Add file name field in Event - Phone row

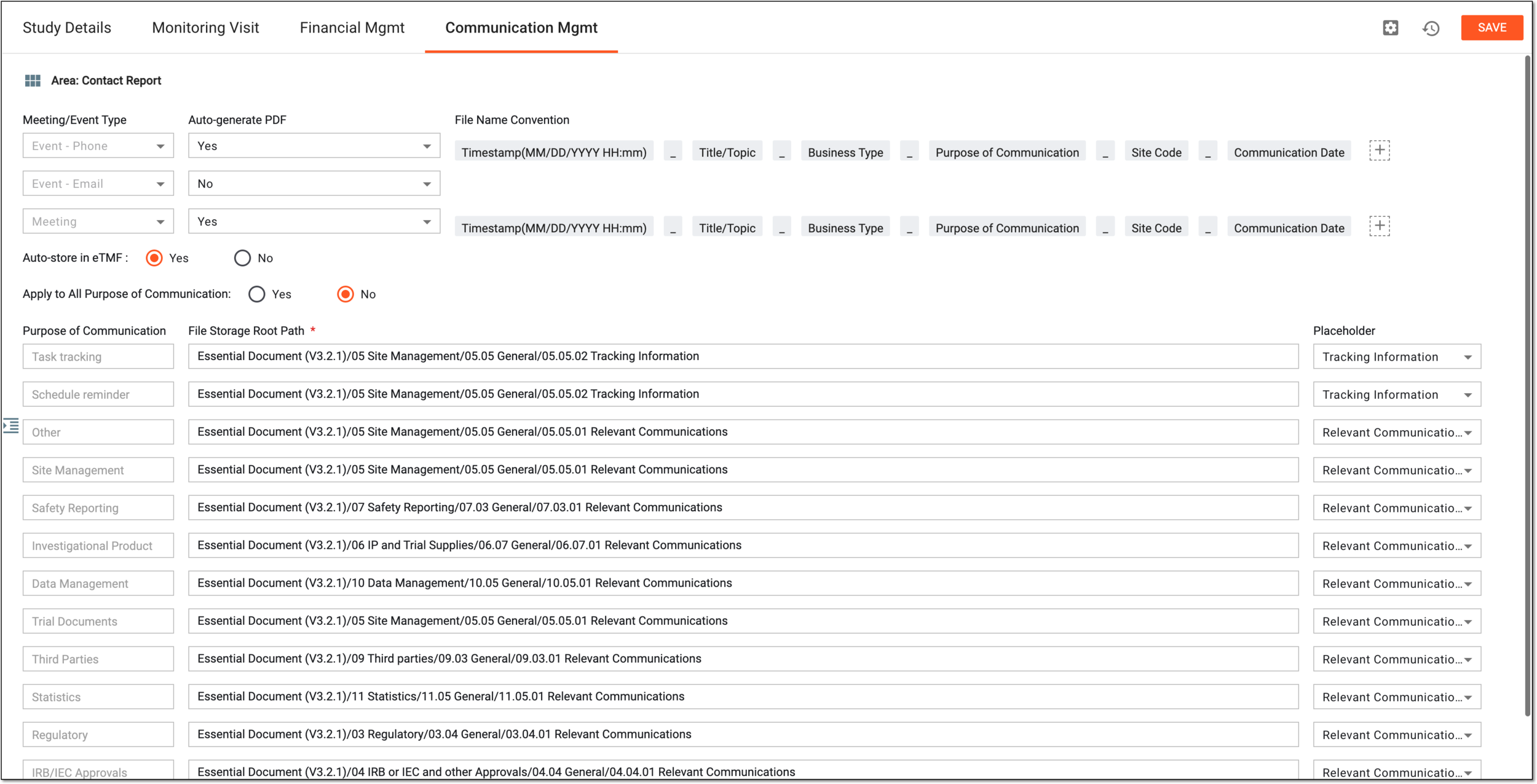tap(1379, 151)
